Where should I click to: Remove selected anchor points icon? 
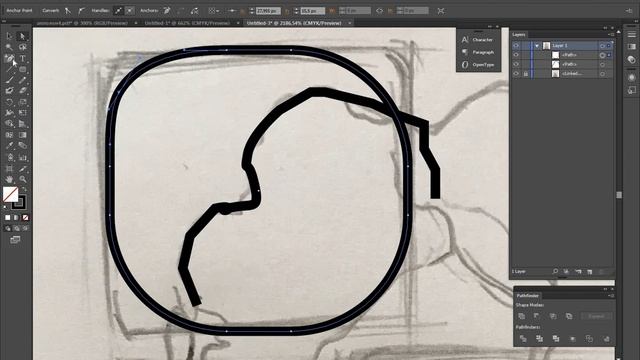pos(167,11)
